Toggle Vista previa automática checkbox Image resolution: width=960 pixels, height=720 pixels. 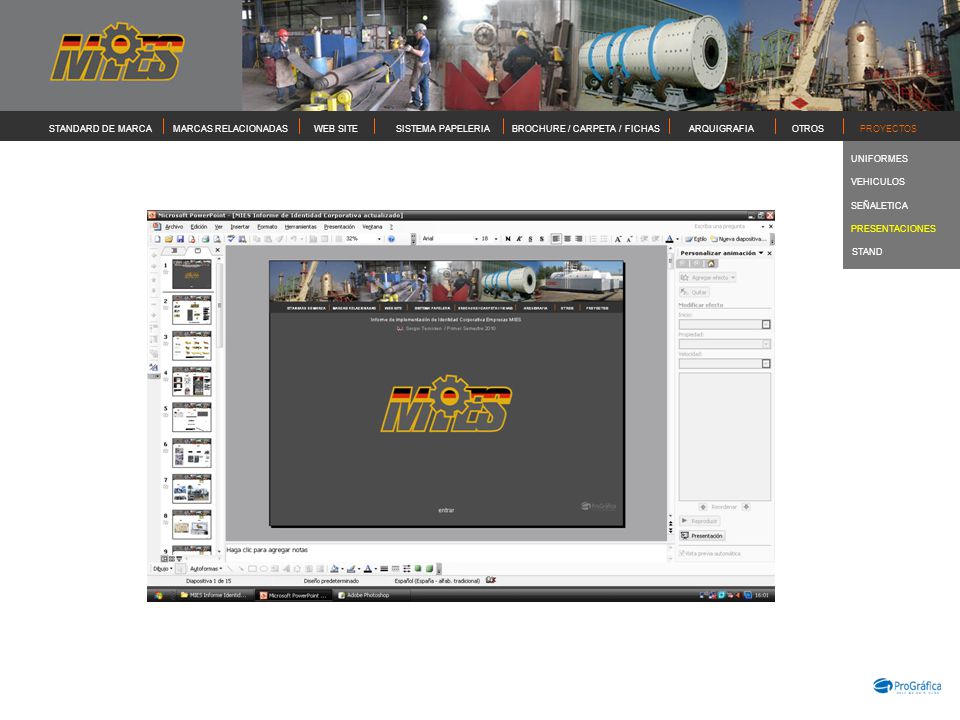click(x=681, y=553)
